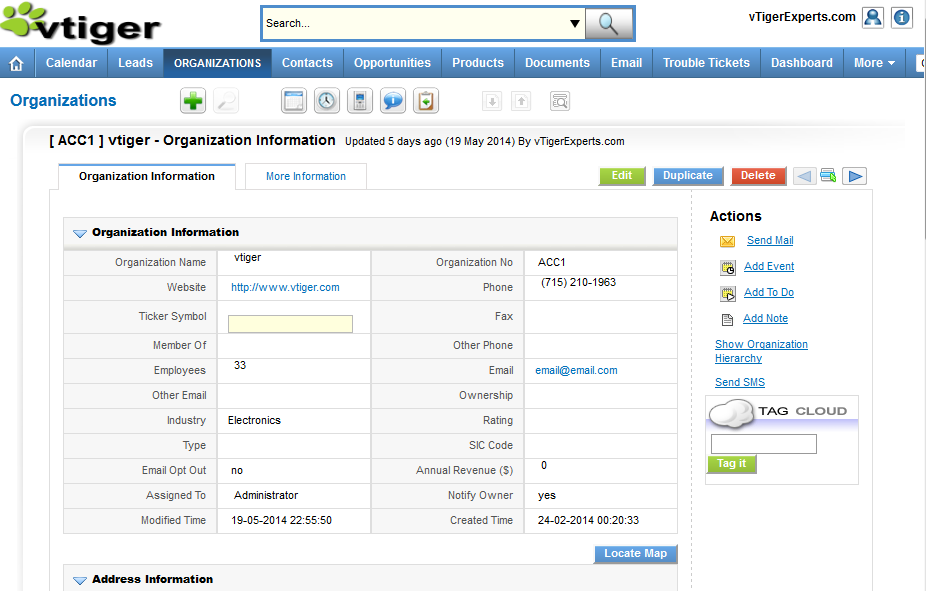This screenshot has width=926, height=591.
Task: Open the calculator toolbar icon
Action: (360, 101)
